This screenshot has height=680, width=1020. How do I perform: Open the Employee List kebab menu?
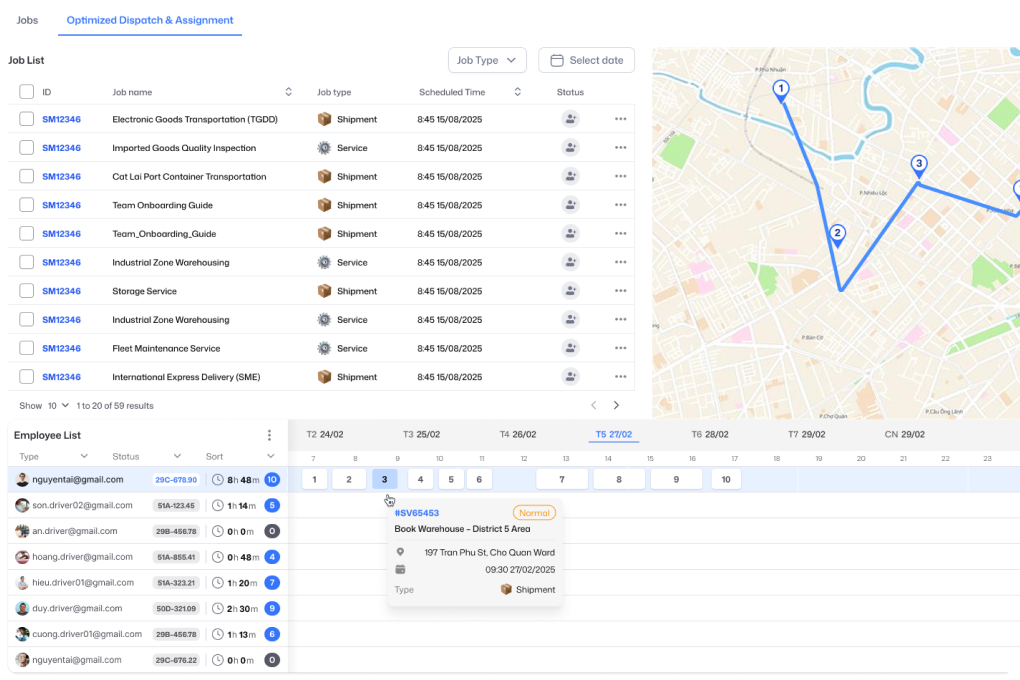[x=268, y=435]
